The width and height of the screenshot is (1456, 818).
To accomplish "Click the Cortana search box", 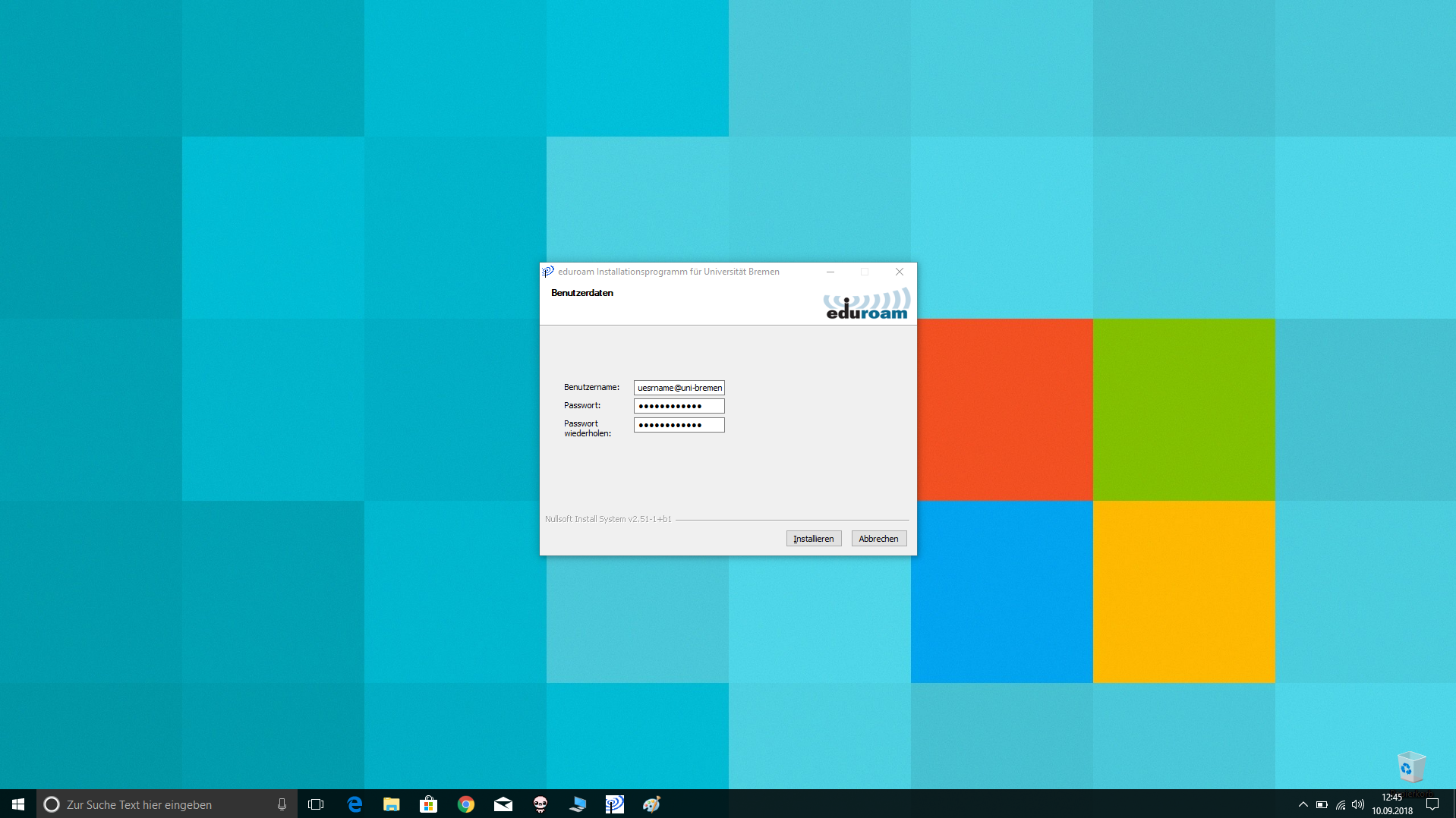I will [x=159, y=804].
